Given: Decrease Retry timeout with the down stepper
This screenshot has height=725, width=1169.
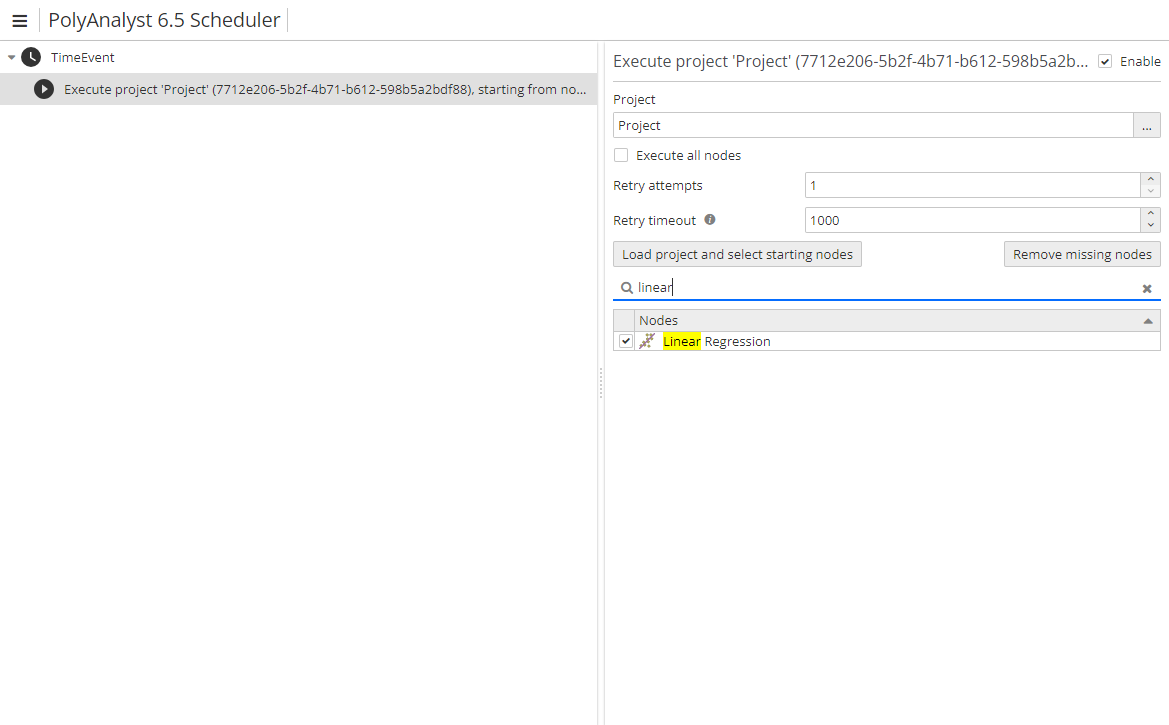Looking at the screenshot, I should pos(1150,225).
